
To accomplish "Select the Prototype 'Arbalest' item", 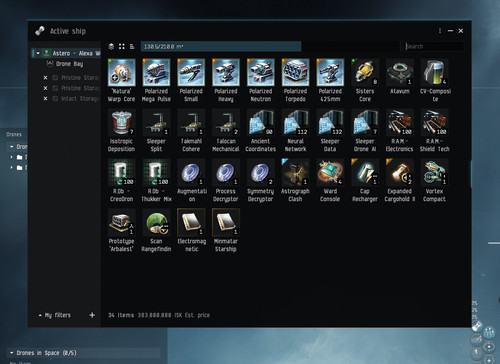I will point(122,230).
